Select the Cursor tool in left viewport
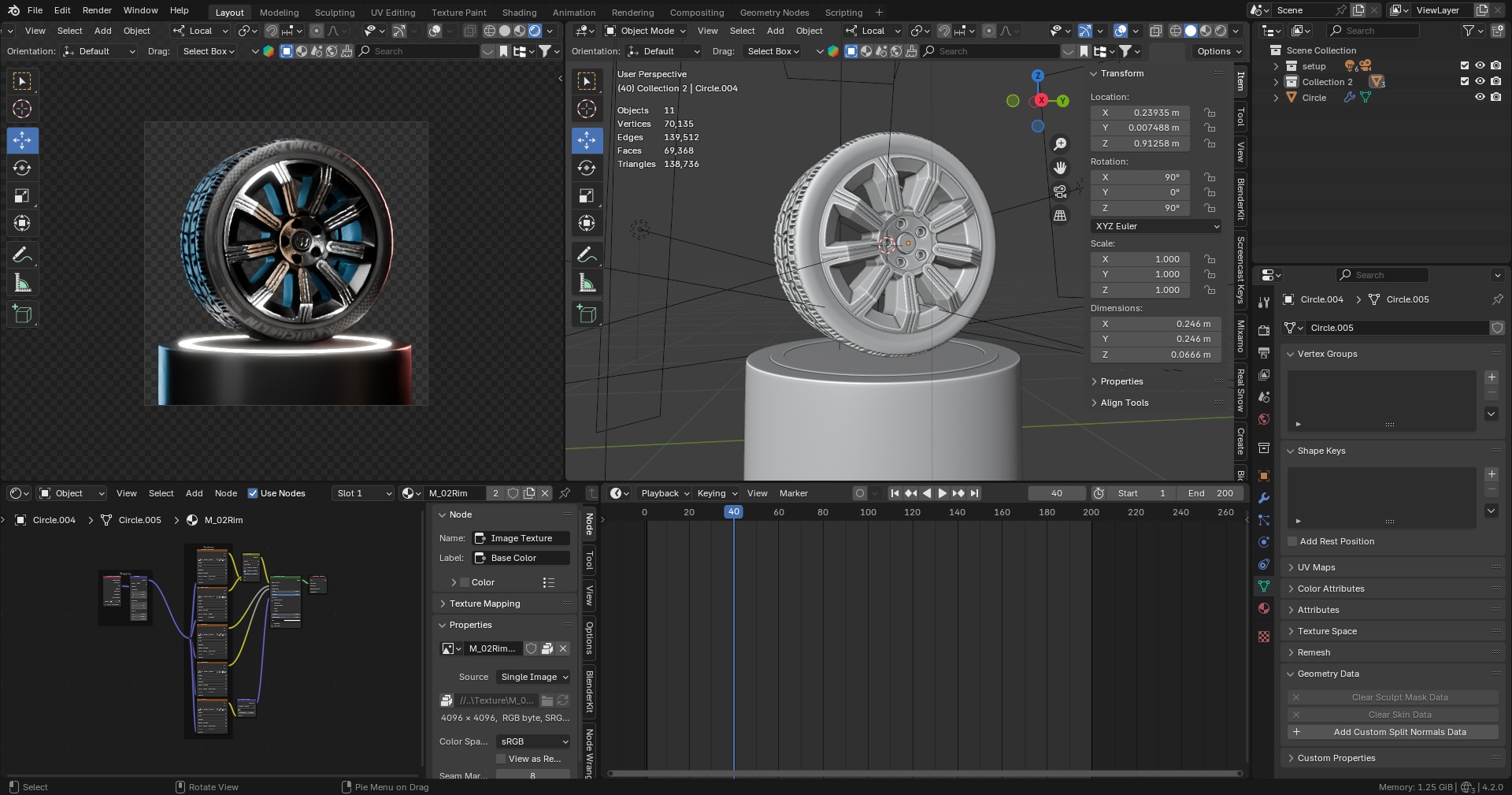The image size is (1512, 795). (22, 109)
